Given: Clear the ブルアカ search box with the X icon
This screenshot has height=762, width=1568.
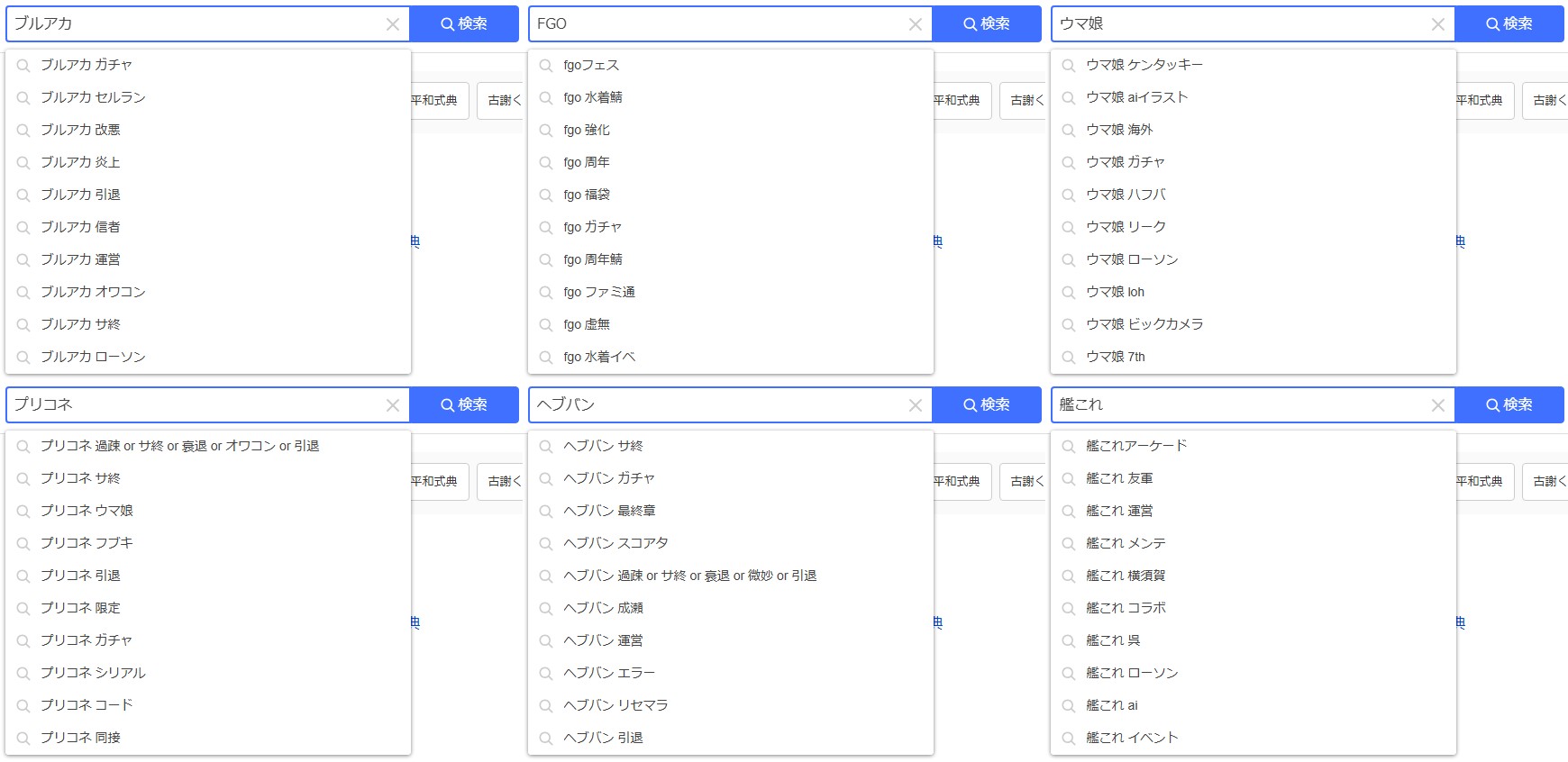Looking at the screenshot, I should 393,24.
